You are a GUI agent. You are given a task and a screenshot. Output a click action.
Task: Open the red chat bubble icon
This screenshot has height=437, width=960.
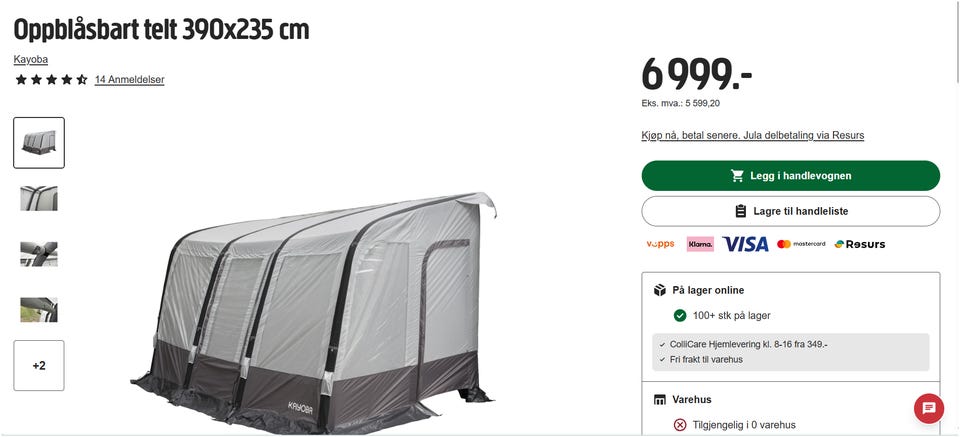click(929, 408)
